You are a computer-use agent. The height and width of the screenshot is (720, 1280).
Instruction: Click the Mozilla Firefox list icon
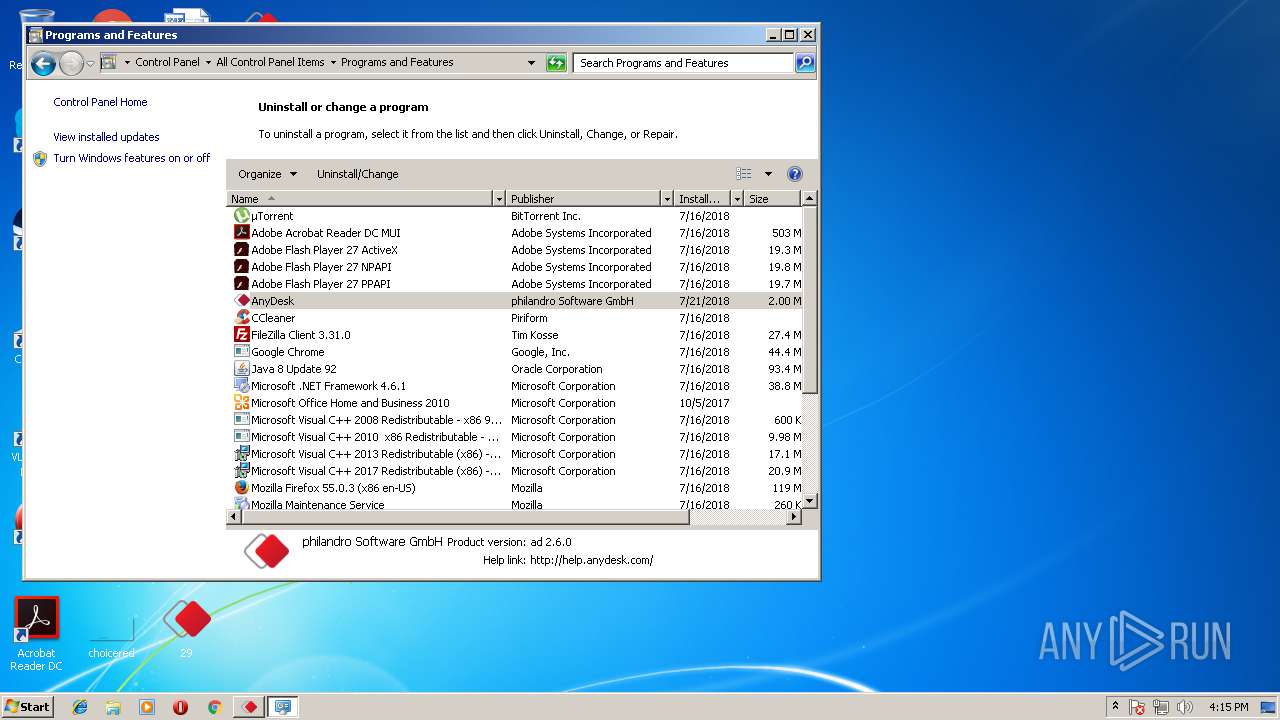click(x=241, y=488)
